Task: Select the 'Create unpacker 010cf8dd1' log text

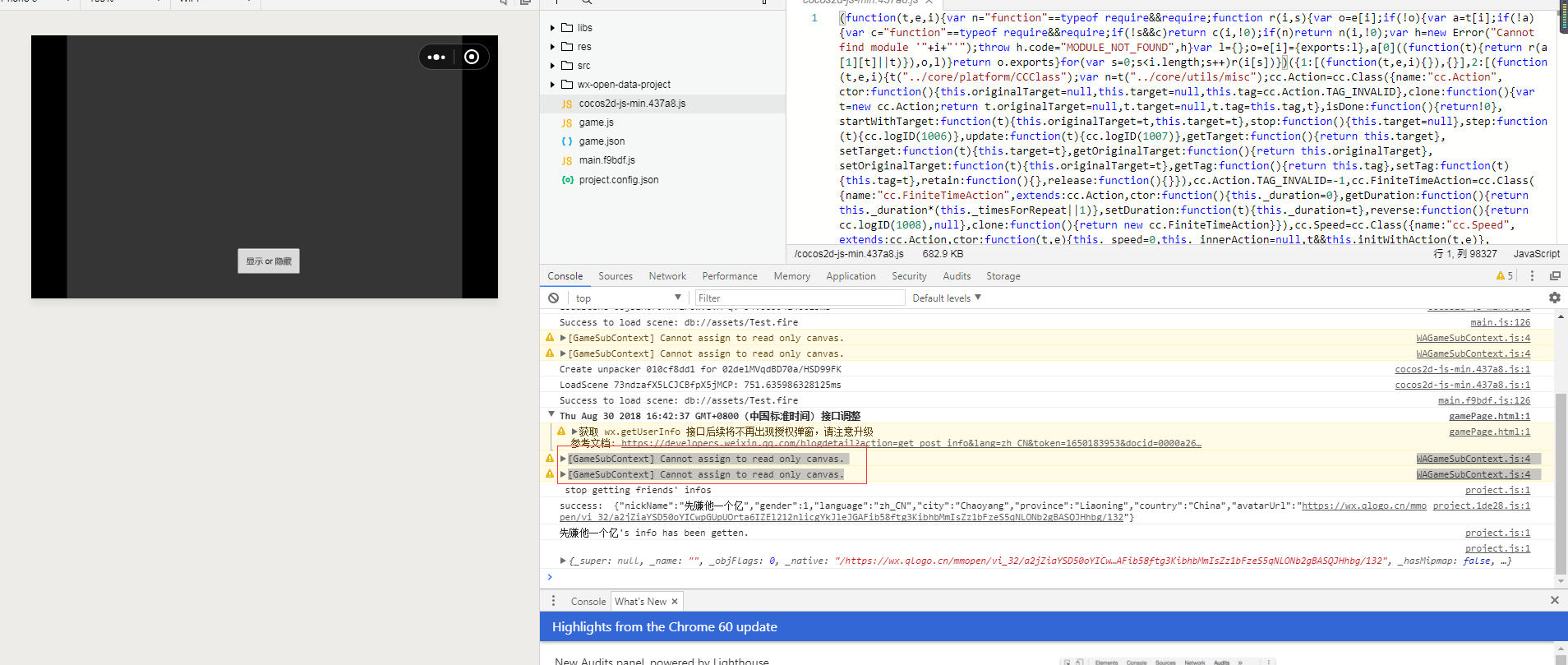Action: pos(700,369)
